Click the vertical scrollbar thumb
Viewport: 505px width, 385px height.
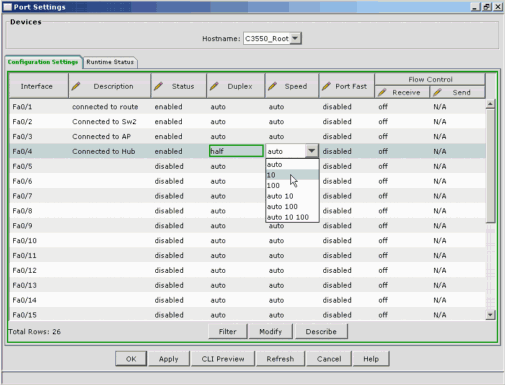[x=490, y=166]
